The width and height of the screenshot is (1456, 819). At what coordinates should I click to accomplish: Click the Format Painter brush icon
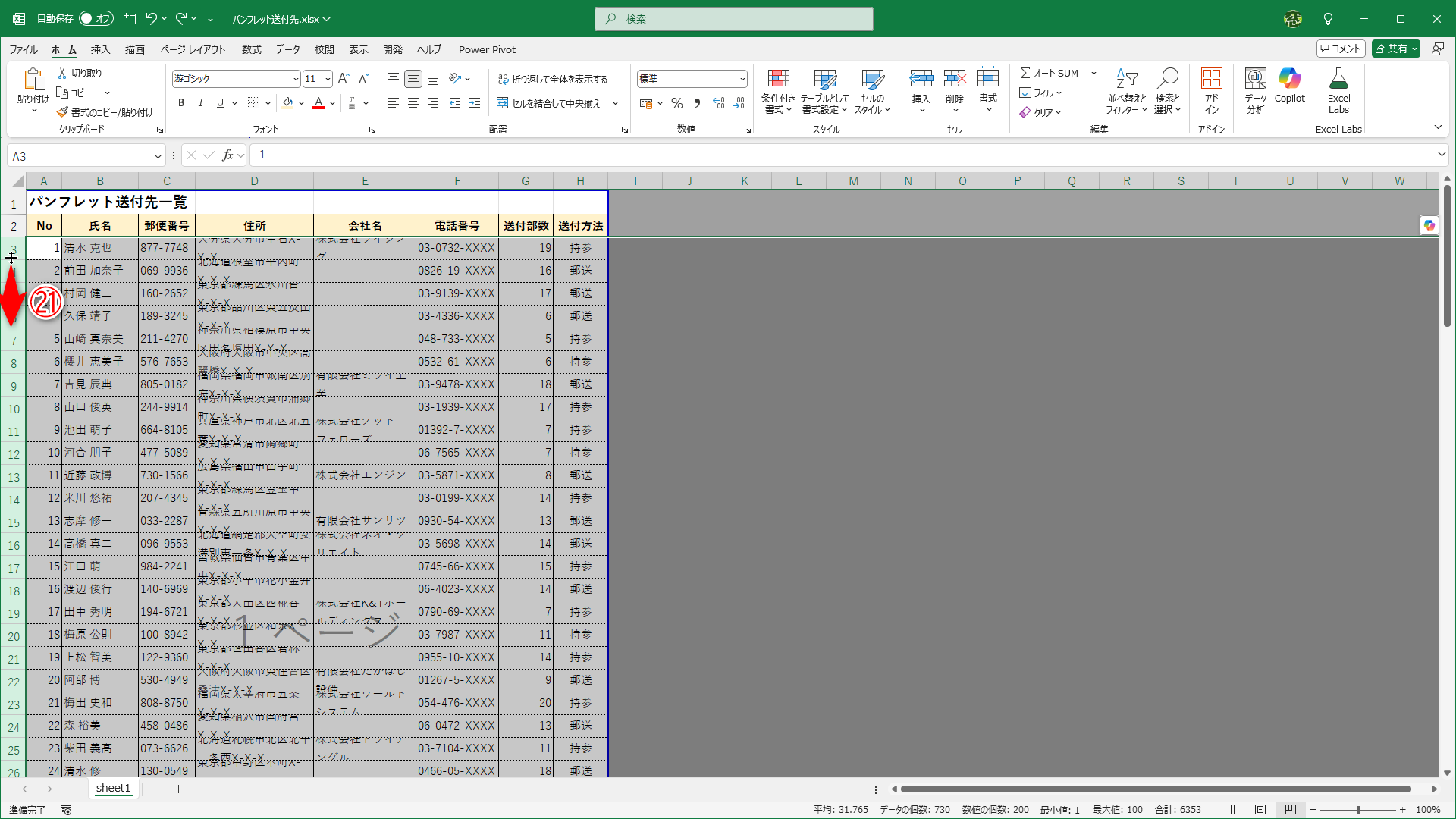point(63,112)
